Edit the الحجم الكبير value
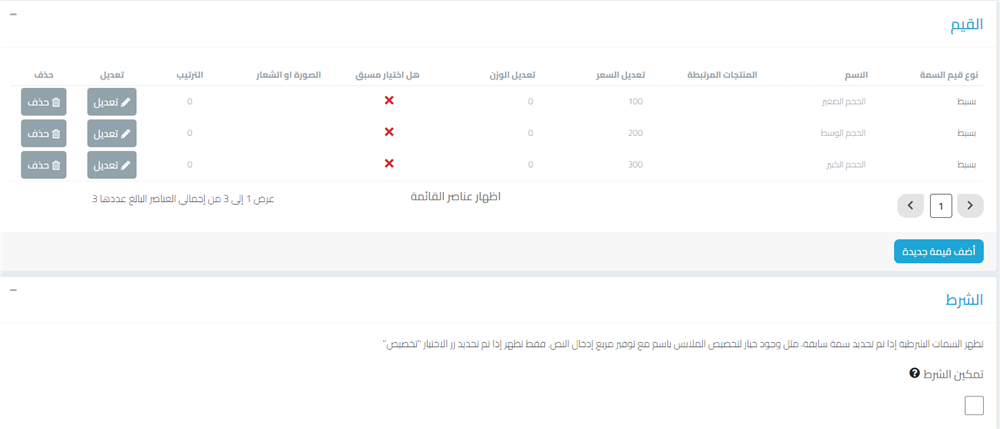1000x429 pixels. [112, 164]
